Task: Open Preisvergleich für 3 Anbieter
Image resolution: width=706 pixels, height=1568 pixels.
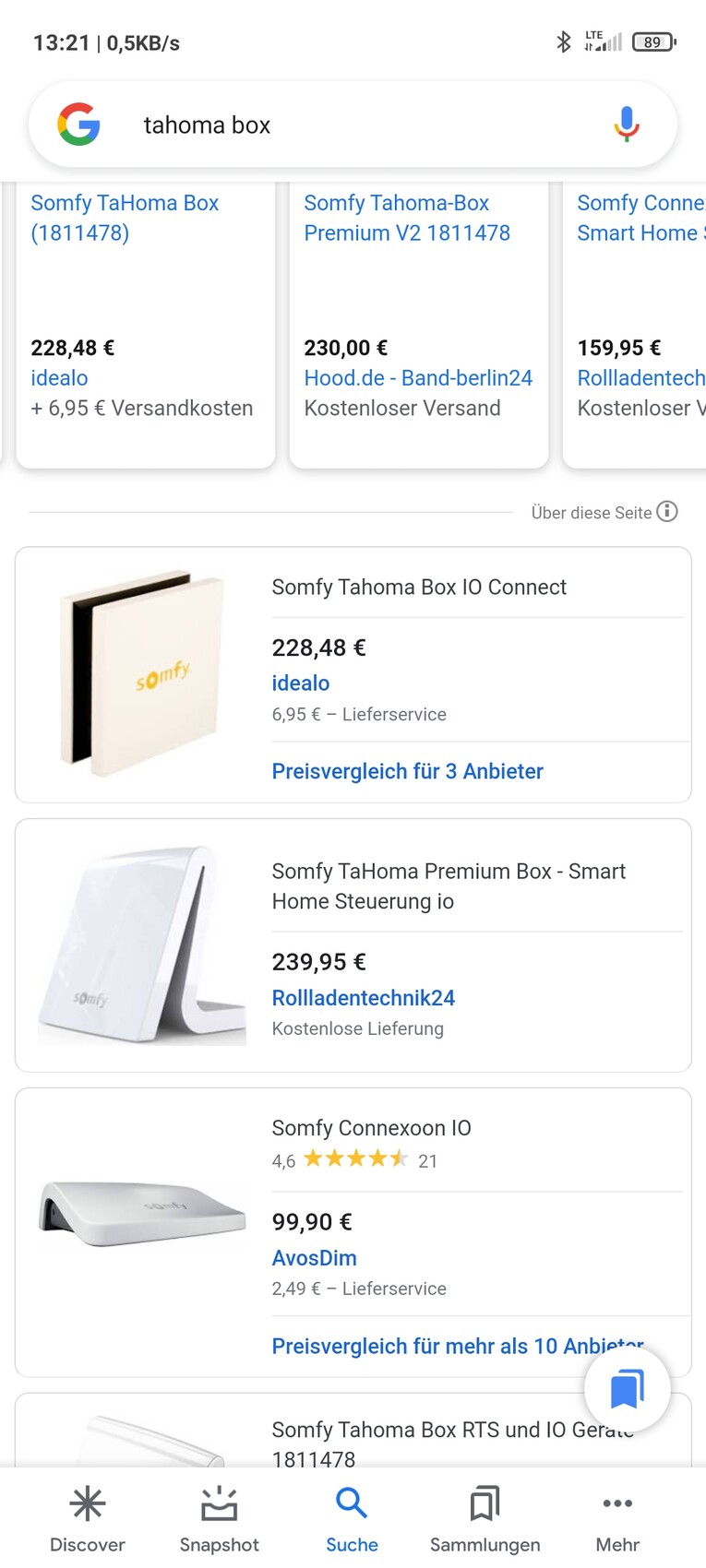Action: (x=407, y=771)
